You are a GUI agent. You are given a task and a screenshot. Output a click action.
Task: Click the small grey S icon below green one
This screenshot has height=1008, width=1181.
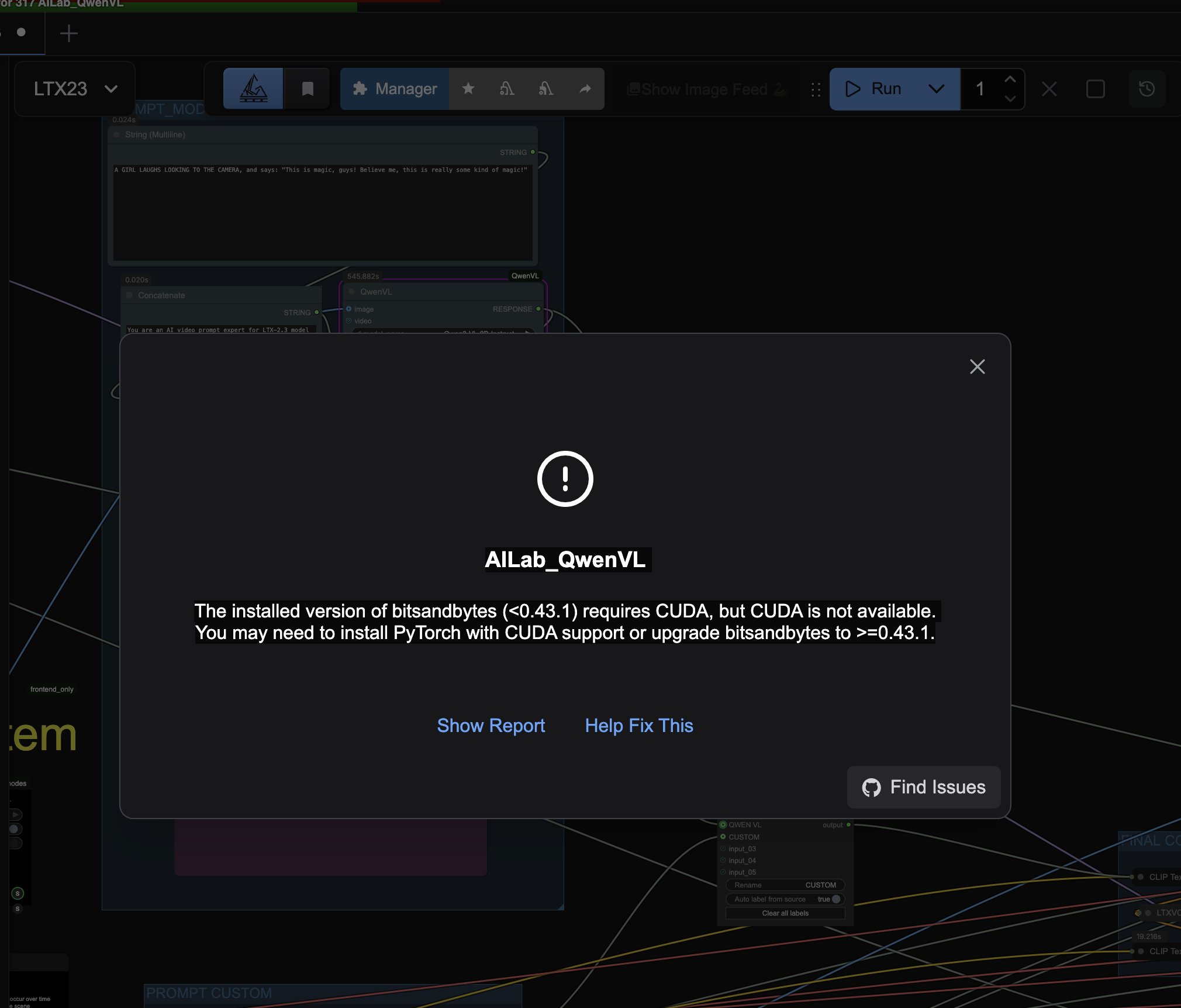coord(18,909)
